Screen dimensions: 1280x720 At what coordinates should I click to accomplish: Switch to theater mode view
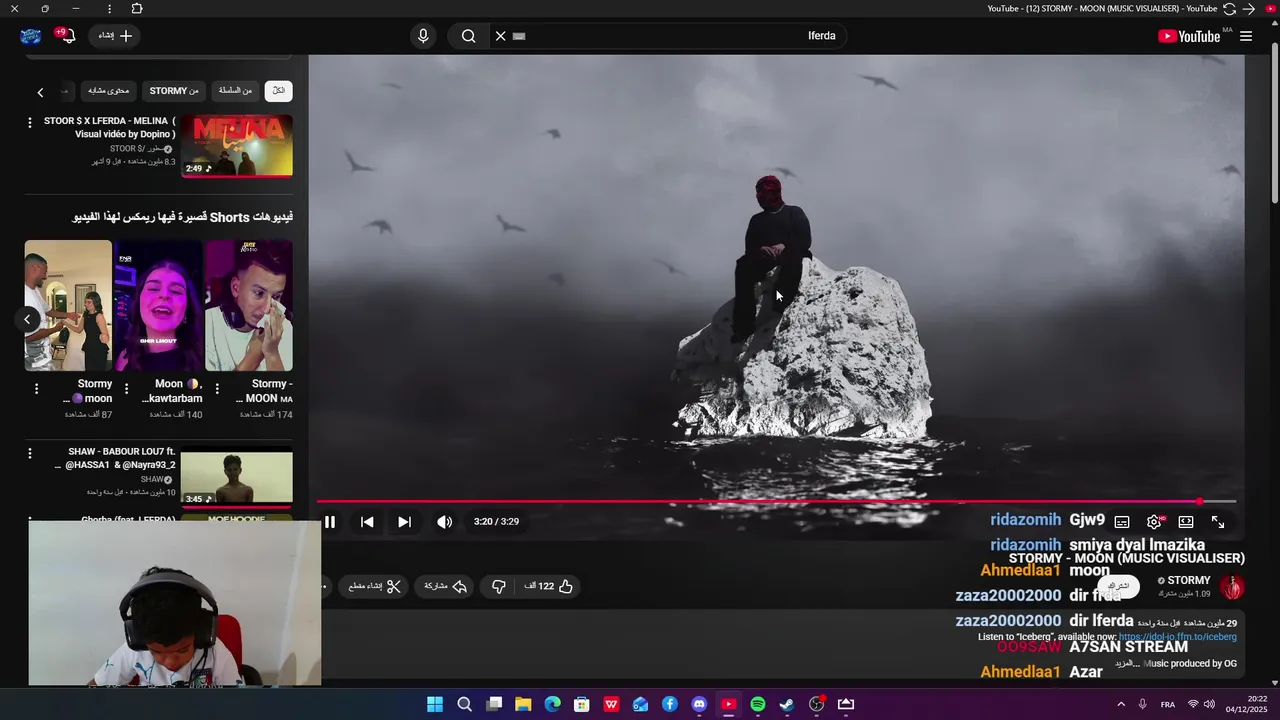point(1186,522)
